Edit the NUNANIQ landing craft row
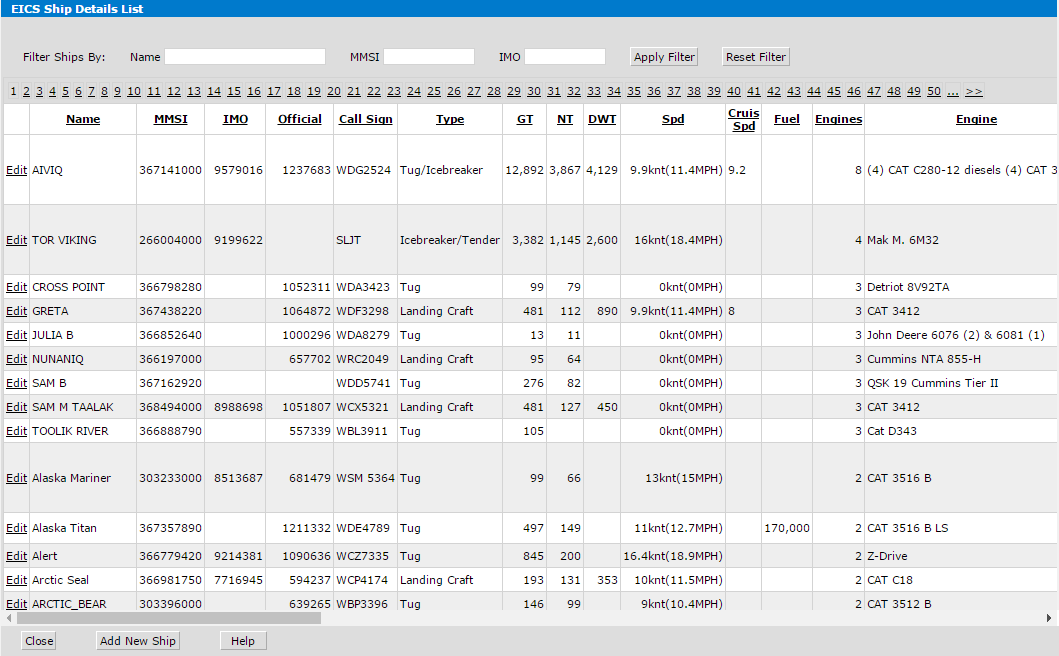Viewport: 1059px width, 656px height. click(x=16, y=359)
